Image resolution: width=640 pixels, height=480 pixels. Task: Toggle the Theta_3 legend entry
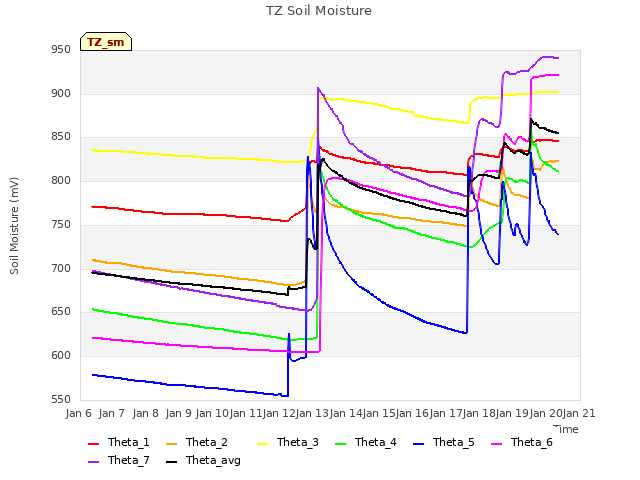coord(288,442)
